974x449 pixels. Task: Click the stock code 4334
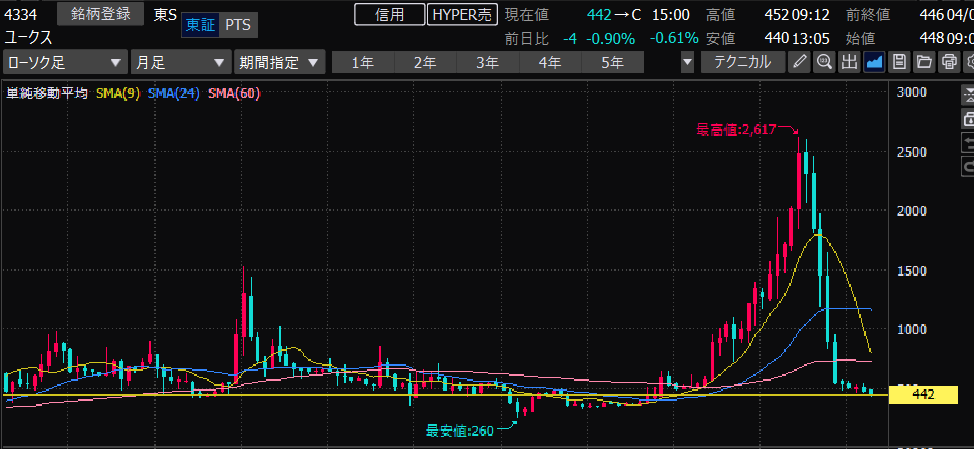(x=20, y=13)
